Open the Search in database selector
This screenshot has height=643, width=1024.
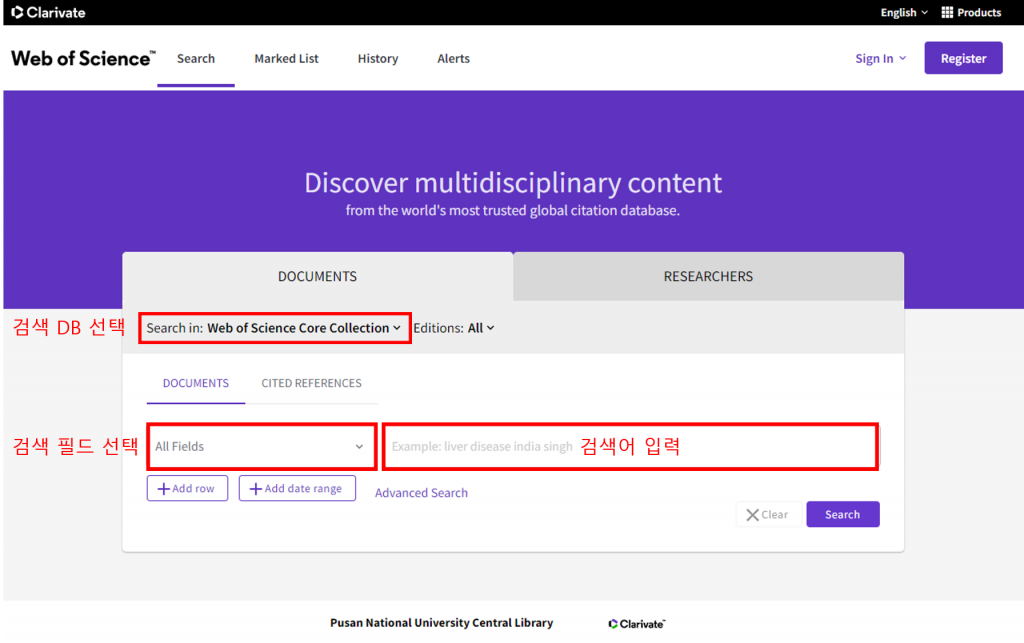click(274, 328)
